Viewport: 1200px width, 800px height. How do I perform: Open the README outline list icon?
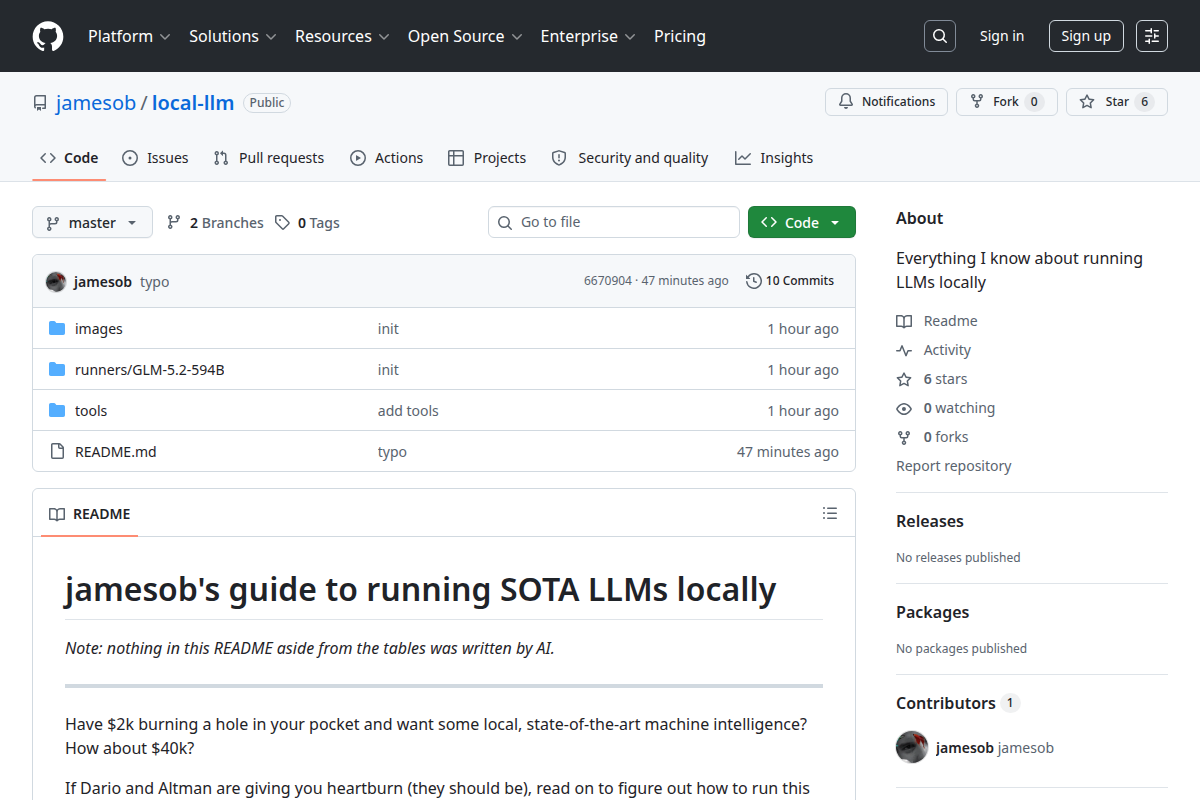click(x=830, y=513)
